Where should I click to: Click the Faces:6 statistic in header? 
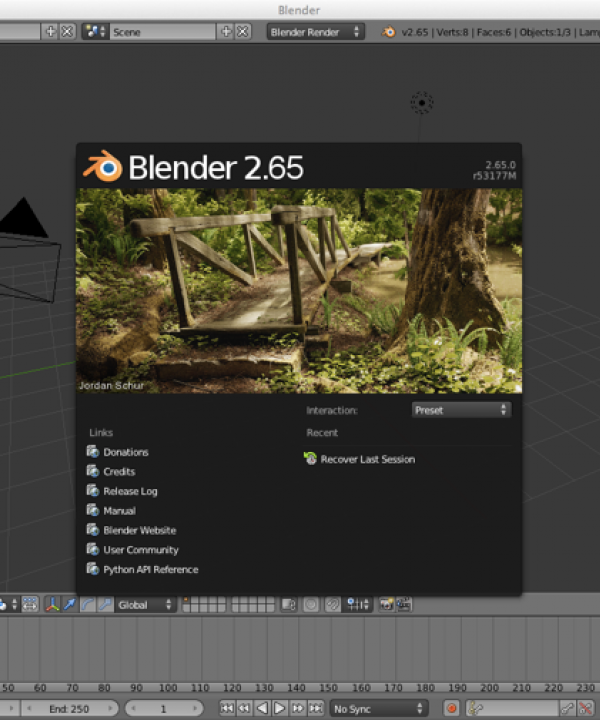pos(493,32)
